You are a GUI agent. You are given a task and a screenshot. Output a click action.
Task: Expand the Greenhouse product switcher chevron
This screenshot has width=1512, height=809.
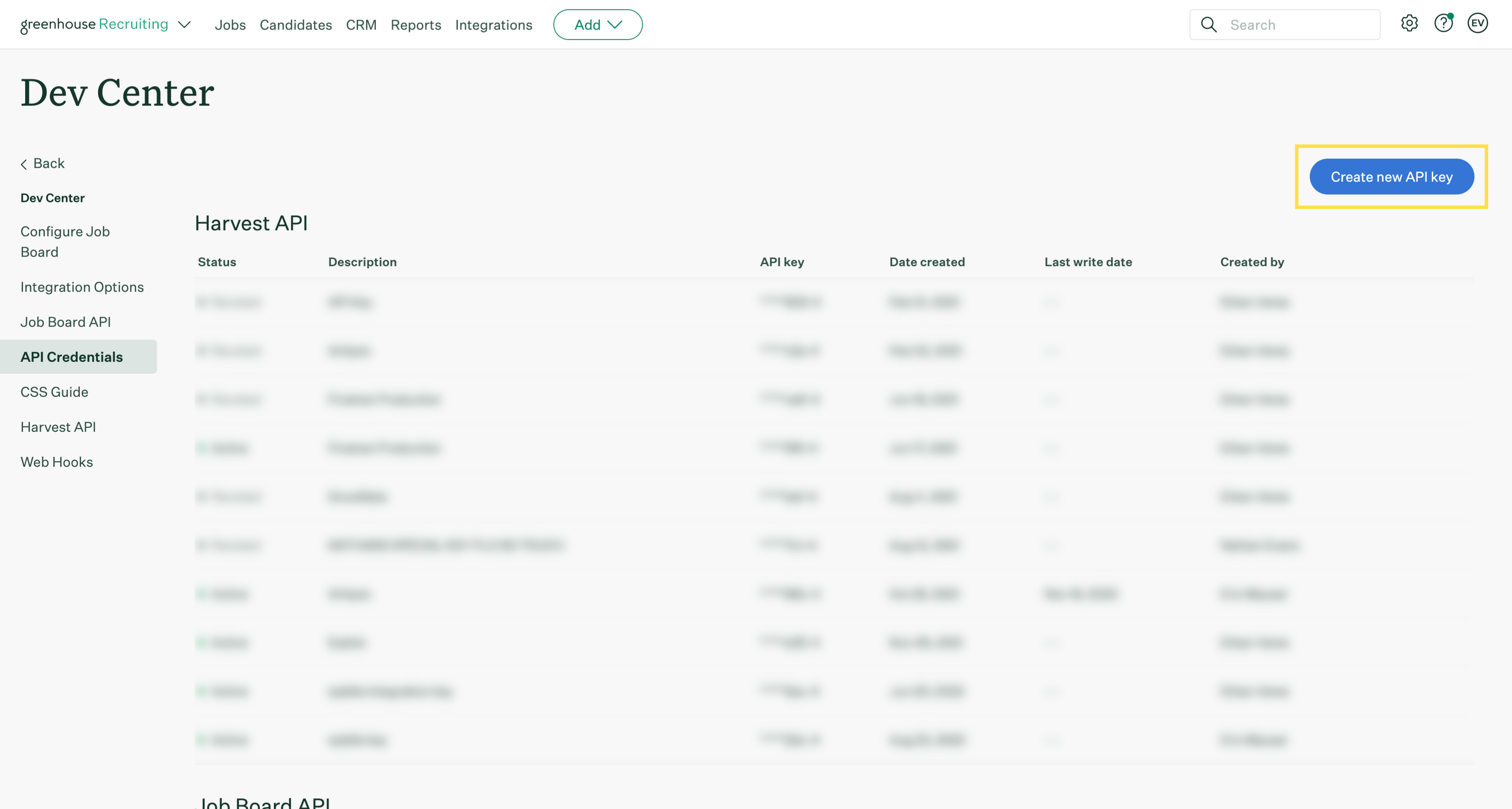pos(184,25)
